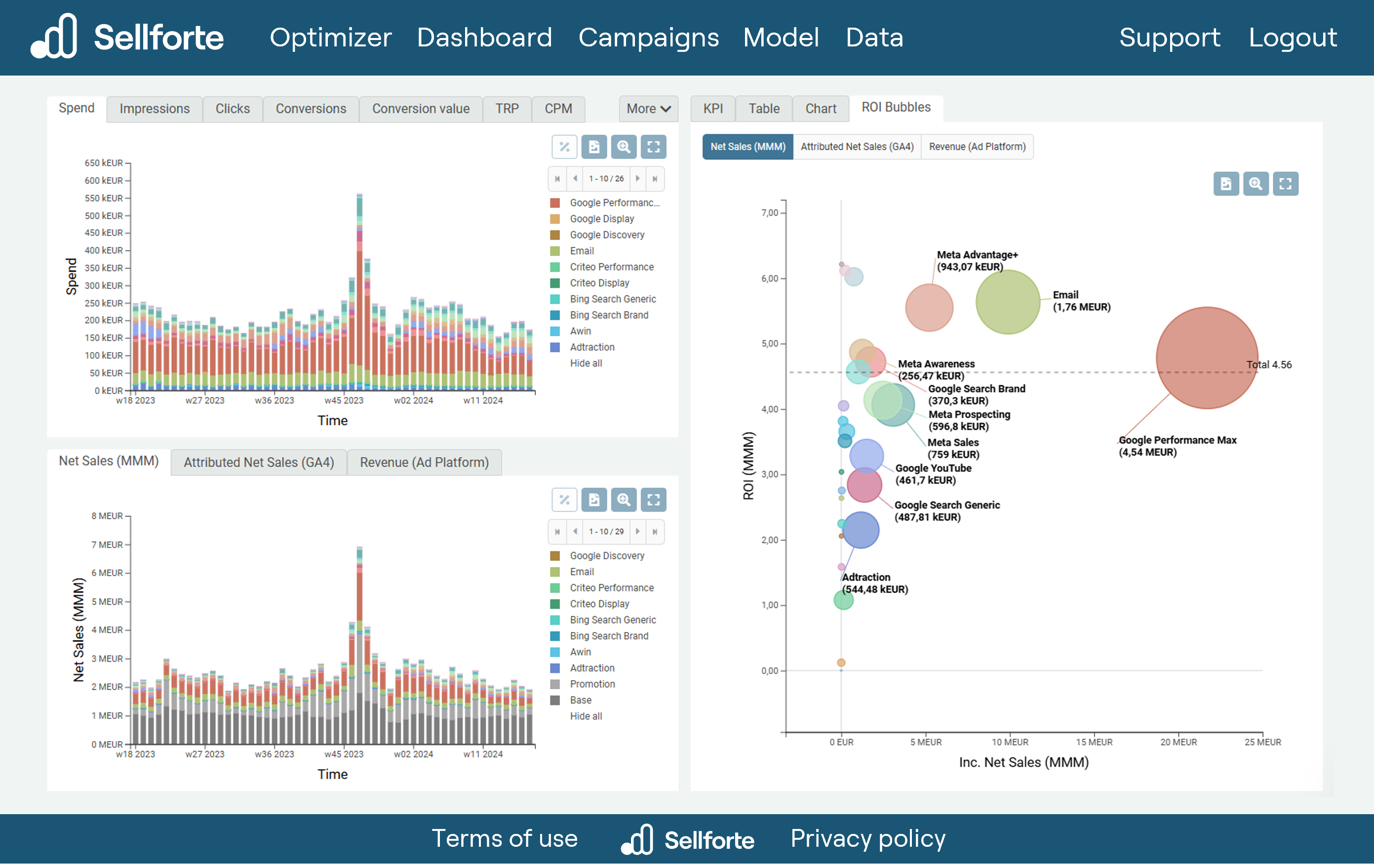Click Awin color swatch in Spend legend
This screenshot has width=1374, height=868.
pyautogui.click(x=554, y=330)
